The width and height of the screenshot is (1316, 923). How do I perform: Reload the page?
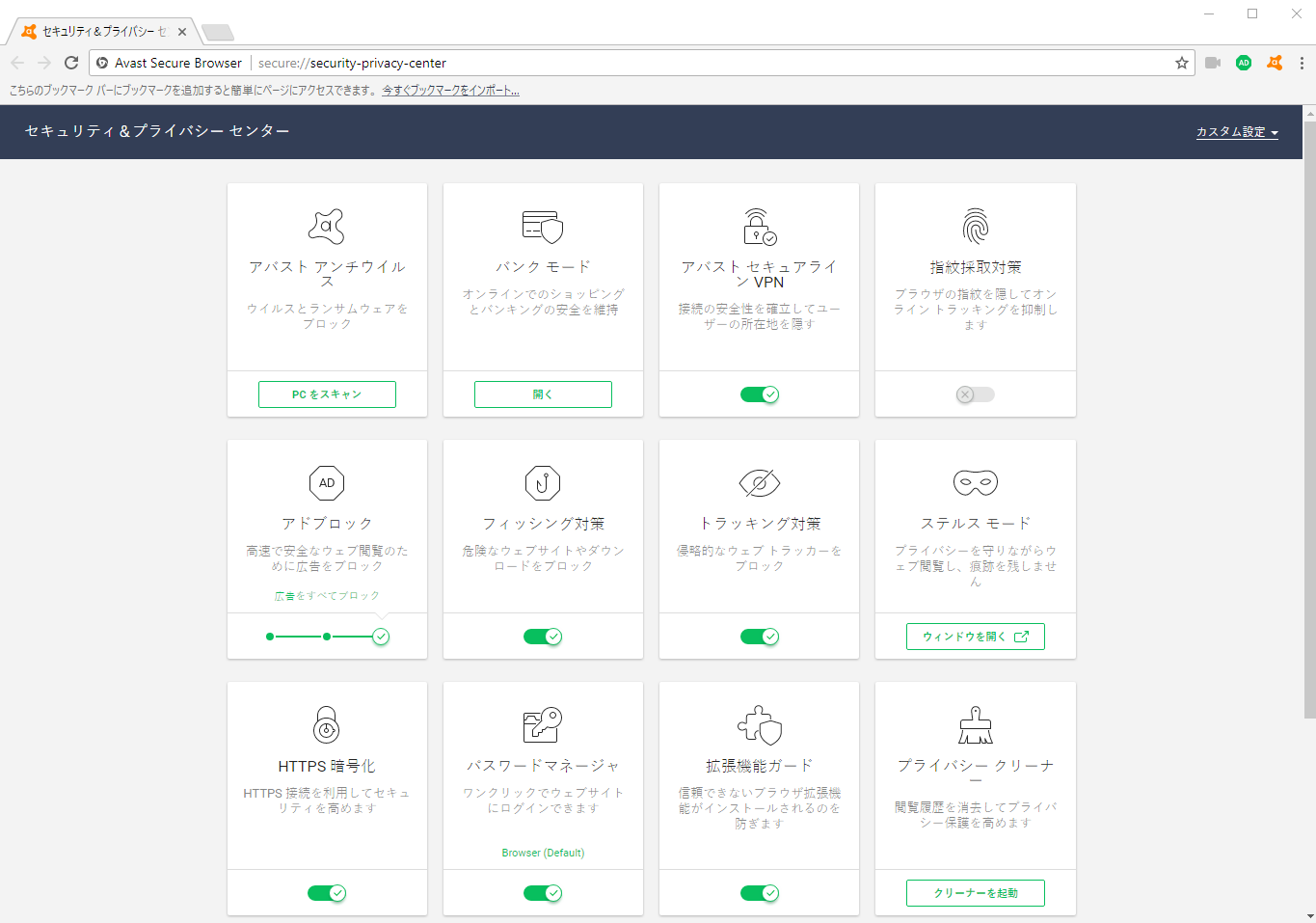pyautogui.click(x=71, y=63)
